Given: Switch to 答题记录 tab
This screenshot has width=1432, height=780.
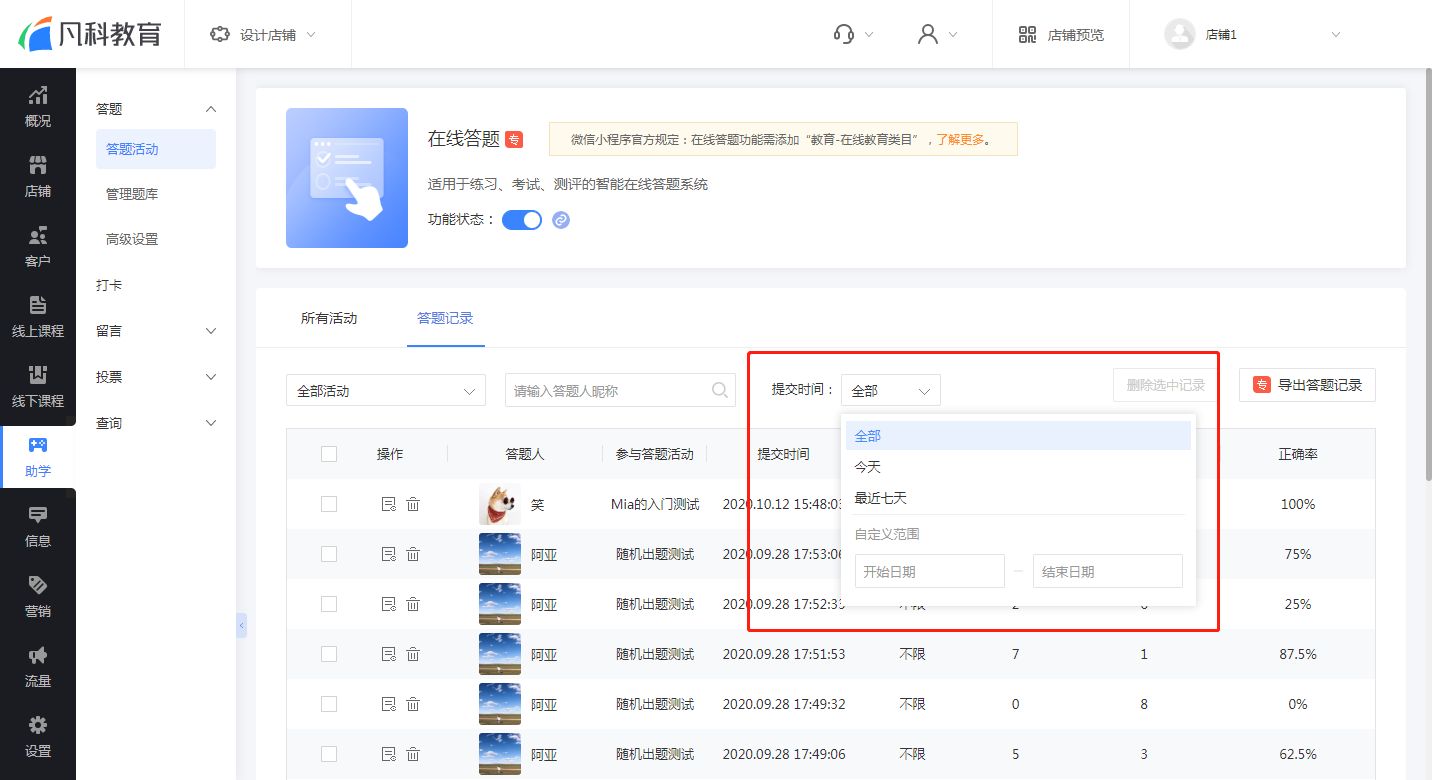Looking at the screenshot, I should tap(445, 318).
